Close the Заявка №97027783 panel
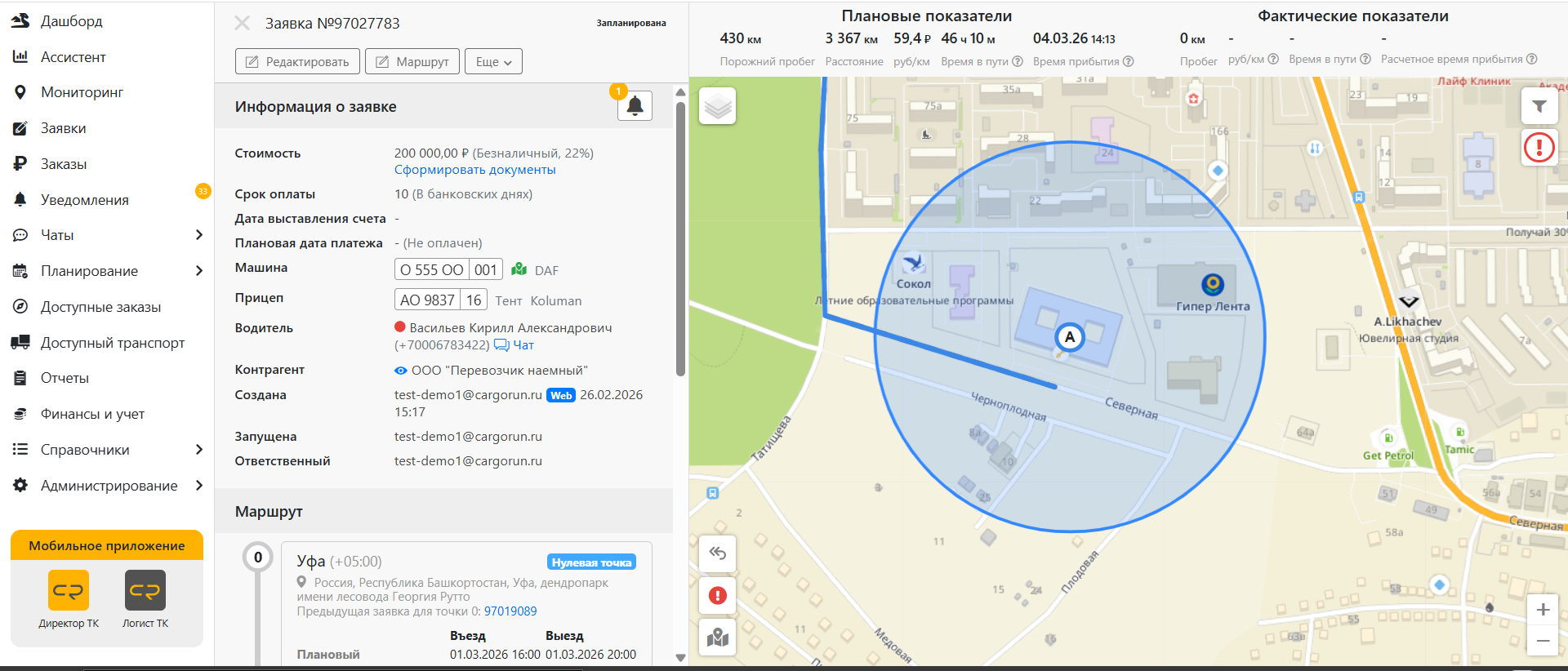Image resolution: width=1568 pixels, height=671 pixels. [x=243, y=23]
